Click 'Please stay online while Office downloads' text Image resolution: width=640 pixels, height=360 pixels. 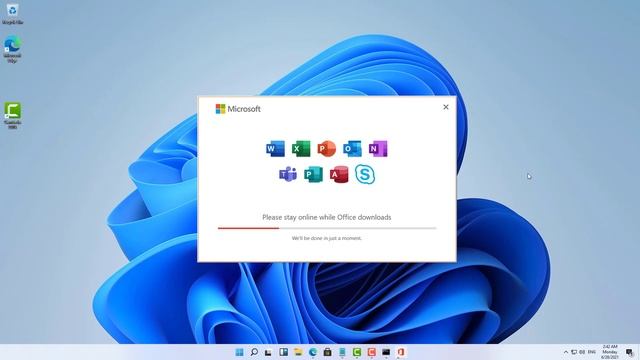(327, 217)
